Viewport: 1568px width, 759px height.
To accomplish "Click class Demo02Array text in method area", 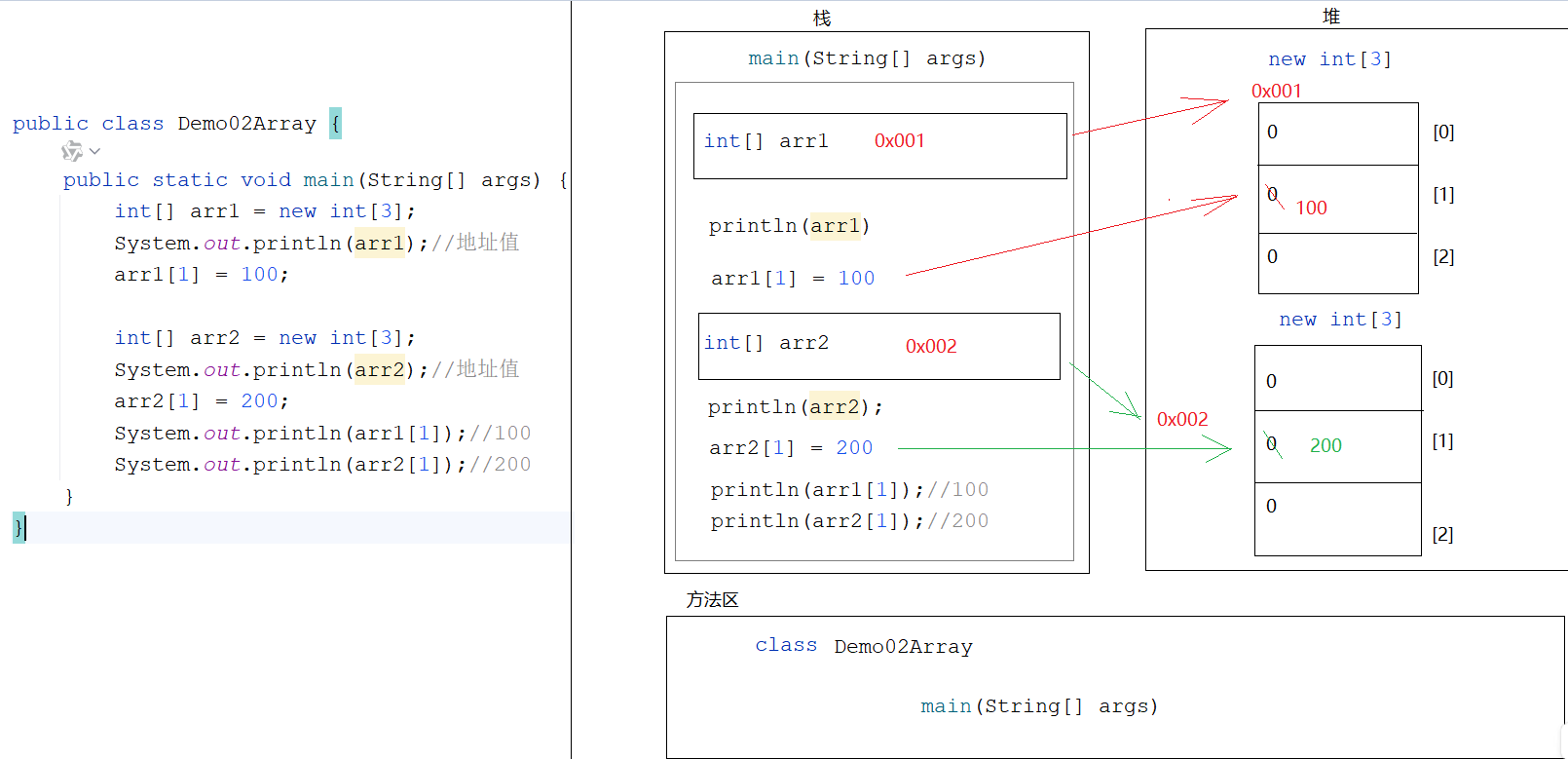I will click(x=863, y=646).
